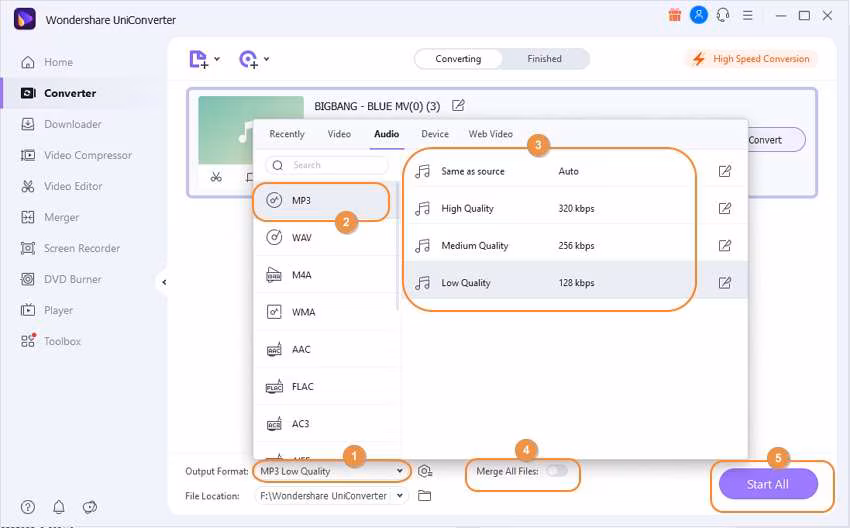
Task: Open the Video Editor
Action: coord(61,186)
